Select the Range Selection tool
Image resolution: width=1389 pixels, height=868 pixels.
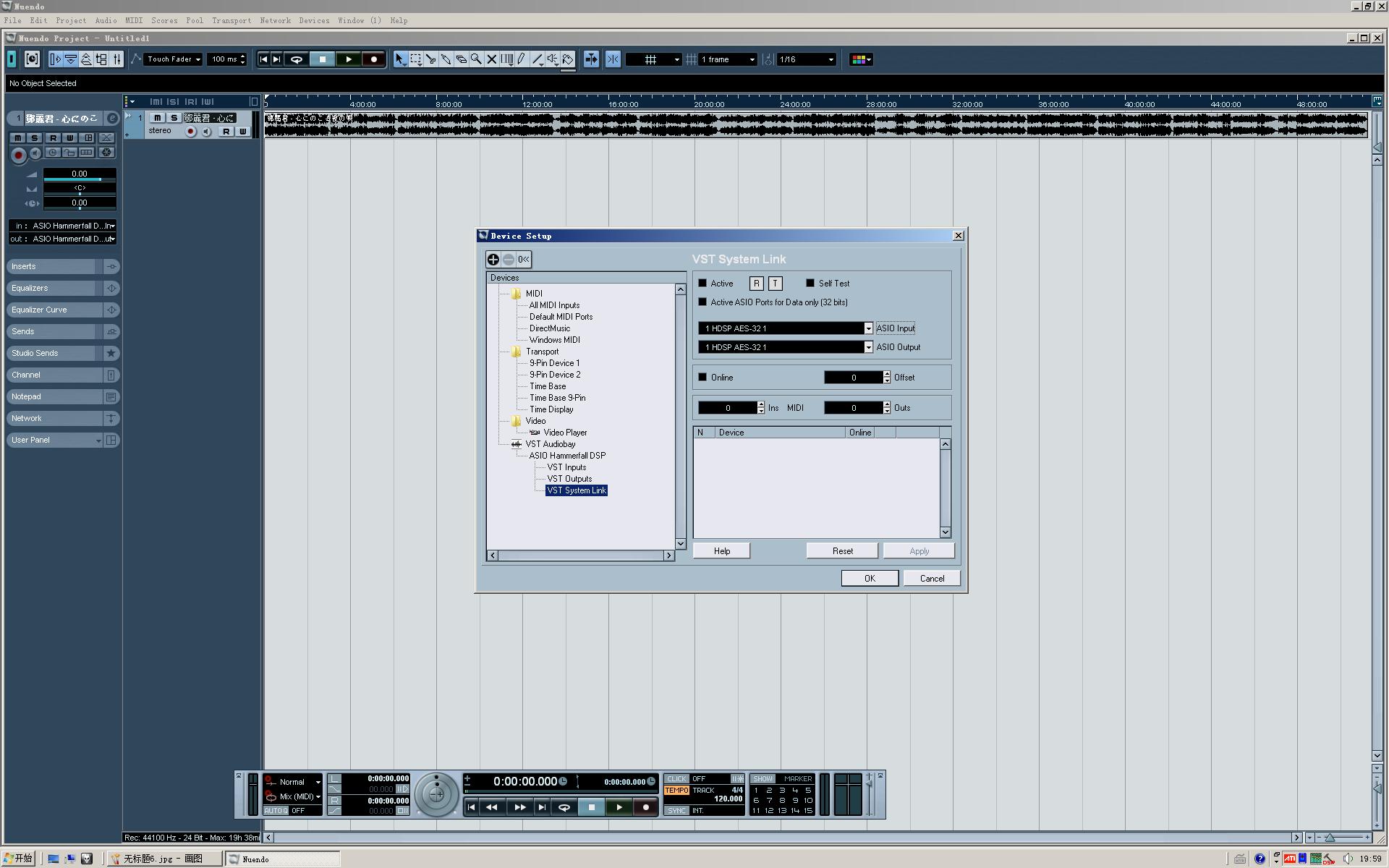[x=416, y=59]
